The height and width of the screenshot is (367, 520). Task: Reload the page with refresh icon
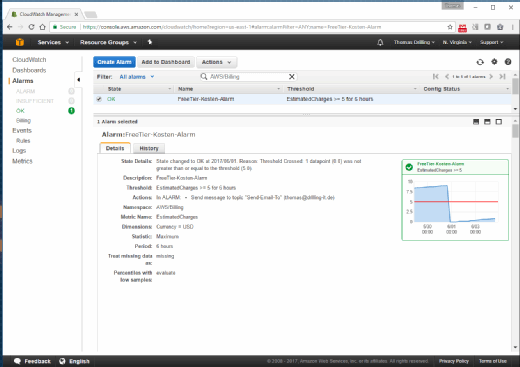click(x=31, y=27)
